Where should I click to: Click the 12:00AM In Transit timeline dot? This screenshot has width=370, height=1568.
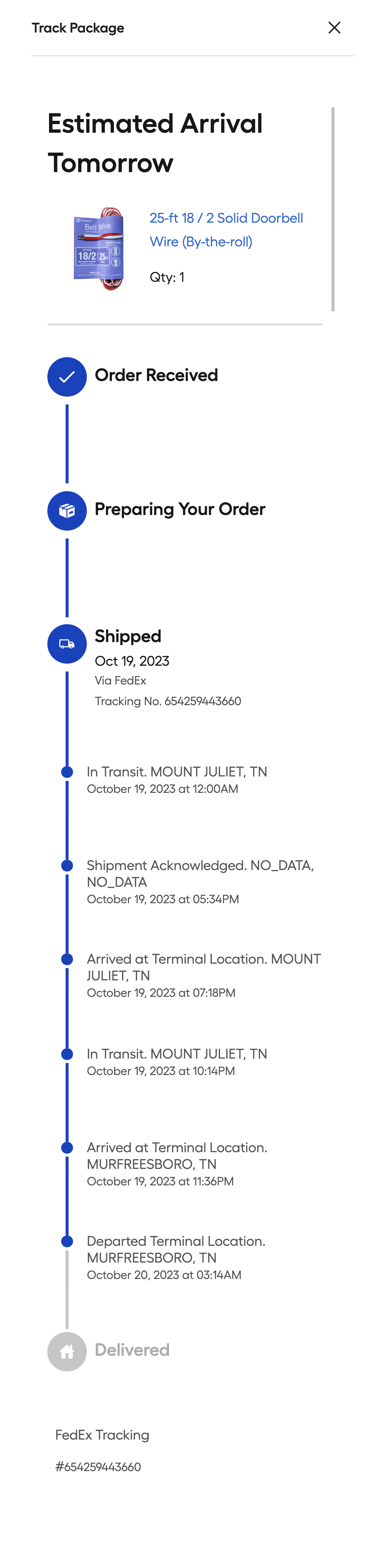(67, 772)
